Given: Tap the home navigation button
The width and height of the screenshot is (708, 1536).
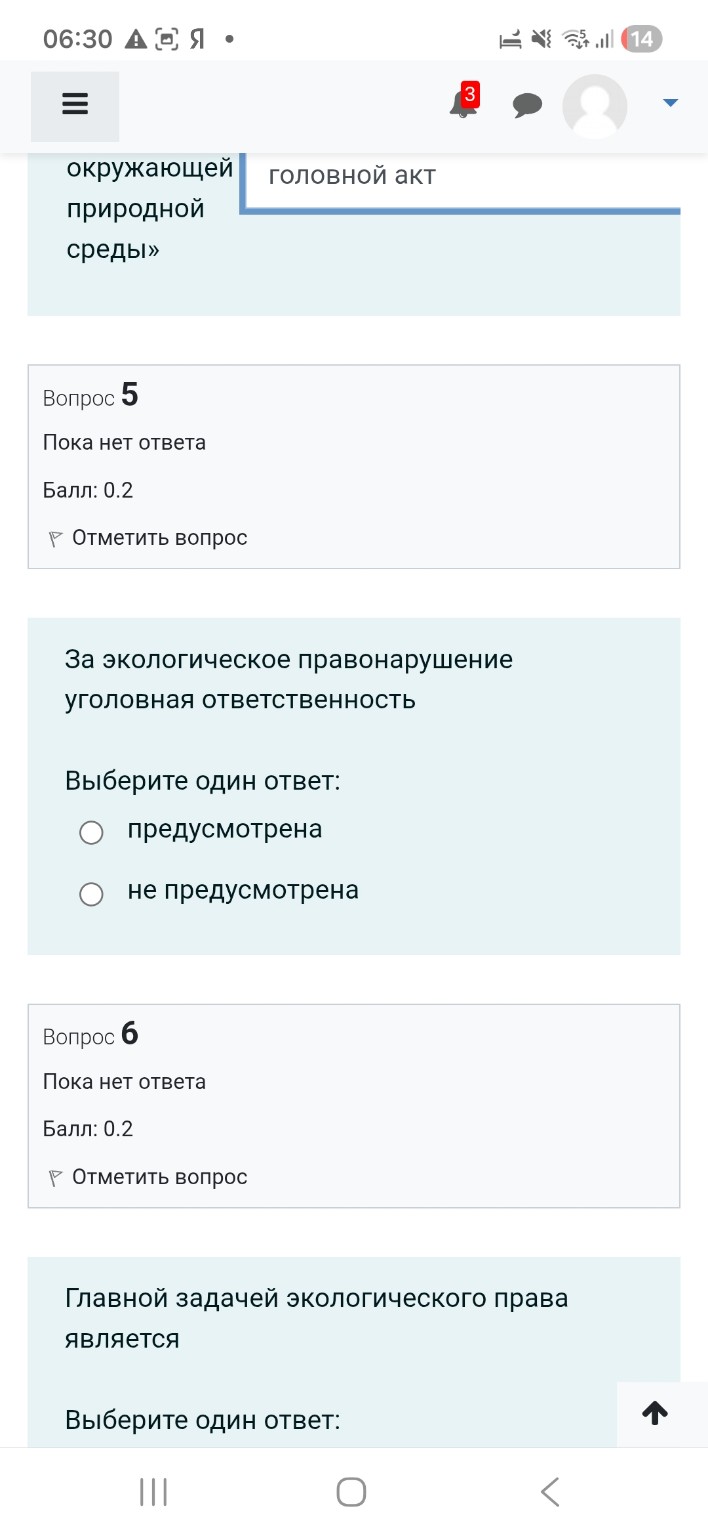Looking at the screenshot, I should coord(350,1490).
